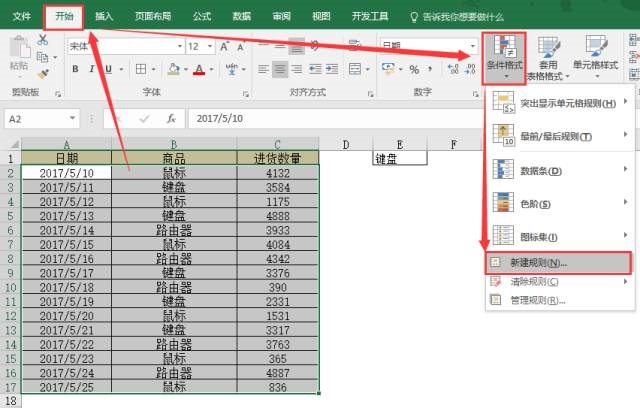
Task: Switch to the 插入 ribbon tab
Action: [x=104, y=16]
